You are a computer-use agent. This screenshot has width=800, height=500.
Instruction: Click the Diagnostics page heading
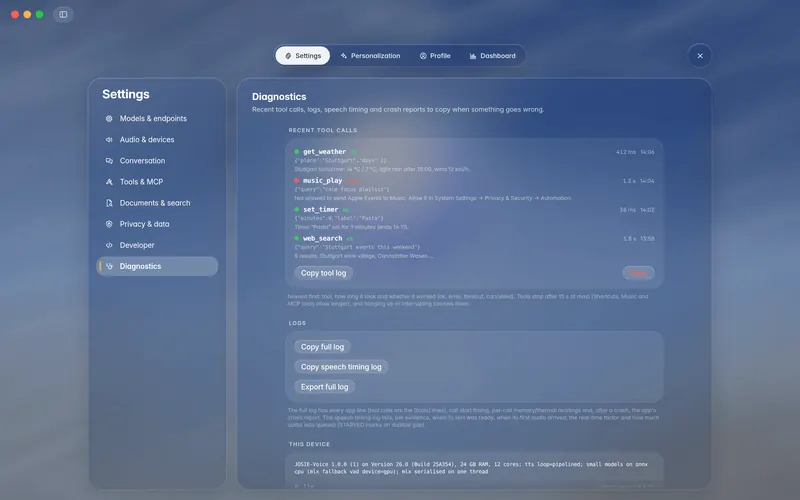(279, 96)
